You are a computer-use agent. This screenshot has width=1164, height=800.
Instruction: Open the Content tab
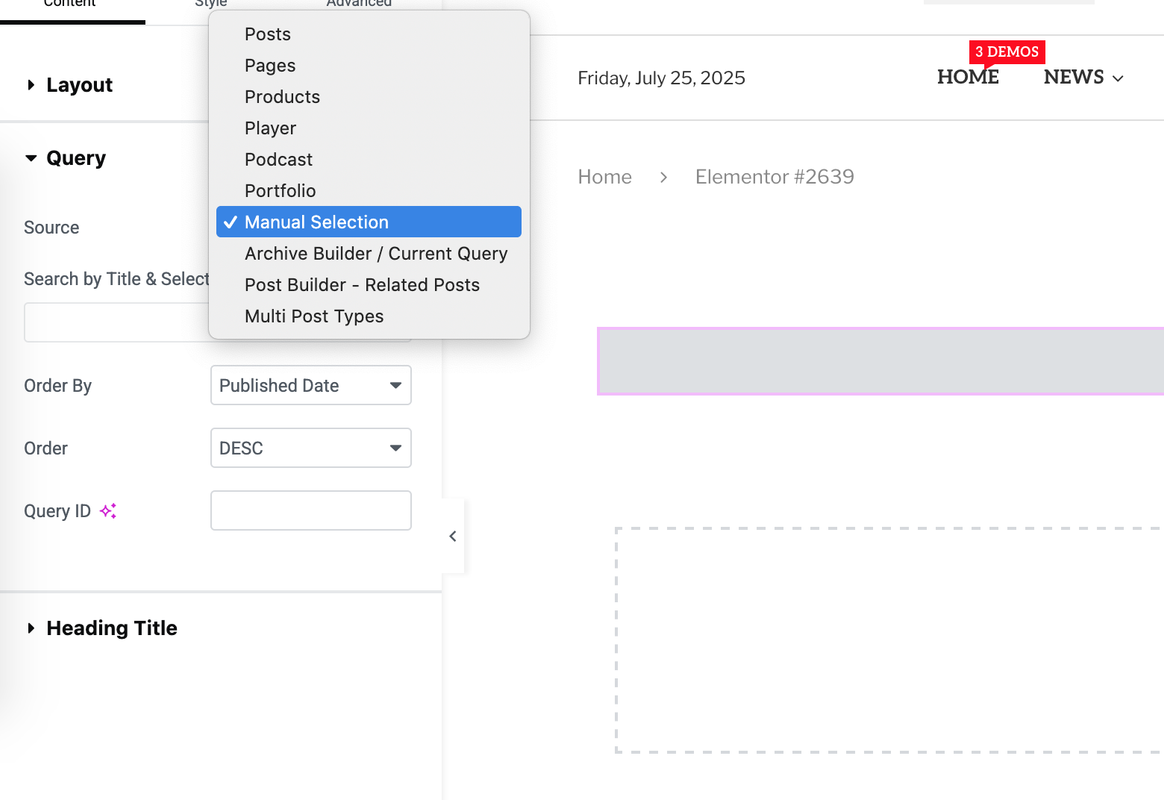[70, 4]
